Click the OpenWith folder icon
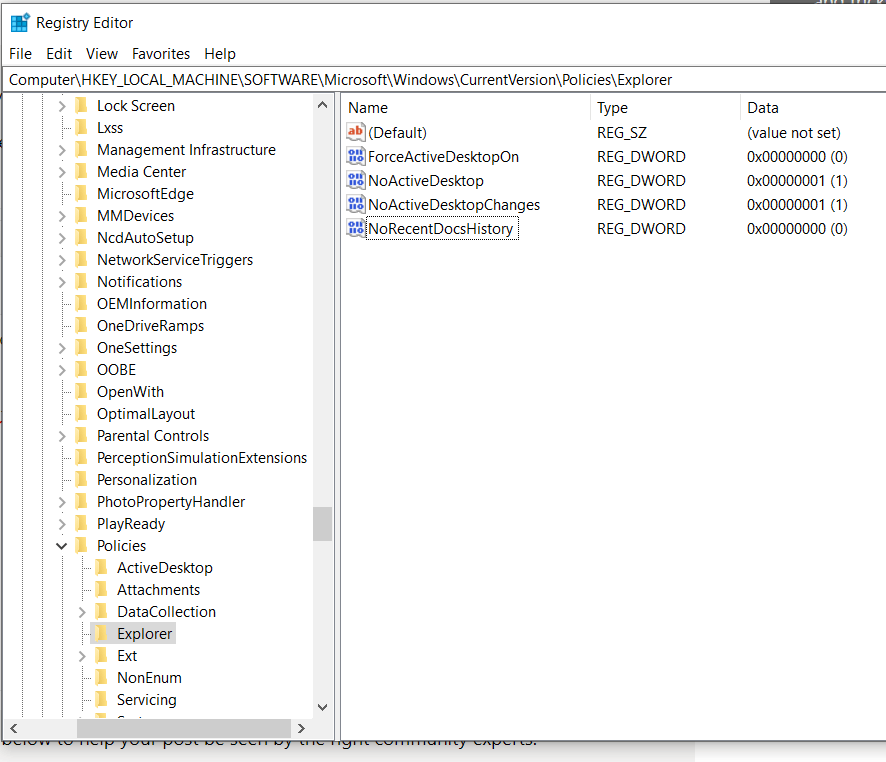 coord(81,391)
